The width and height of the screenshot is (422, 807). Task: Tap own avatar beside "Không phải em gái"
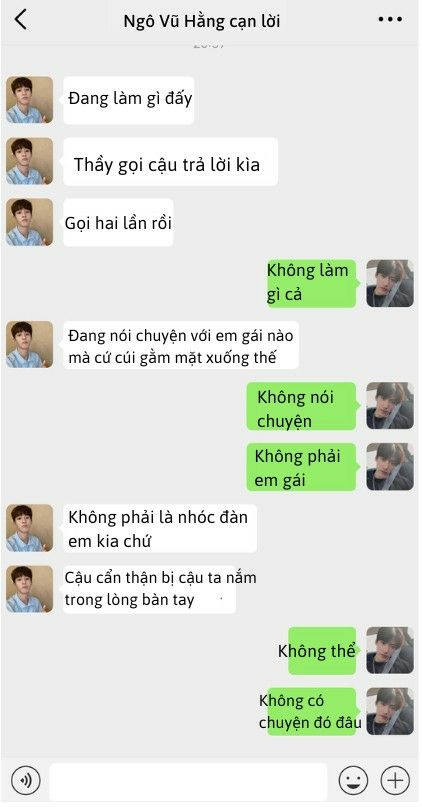pos(390,467)
